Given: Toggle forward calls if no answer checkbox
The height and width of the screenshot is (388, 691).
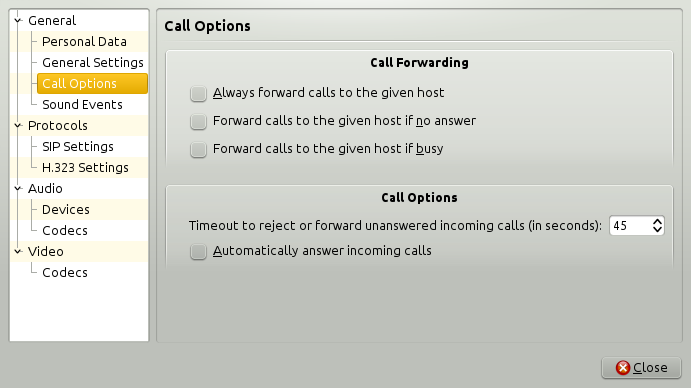Looking at the screenshot, I should (198, 121).
